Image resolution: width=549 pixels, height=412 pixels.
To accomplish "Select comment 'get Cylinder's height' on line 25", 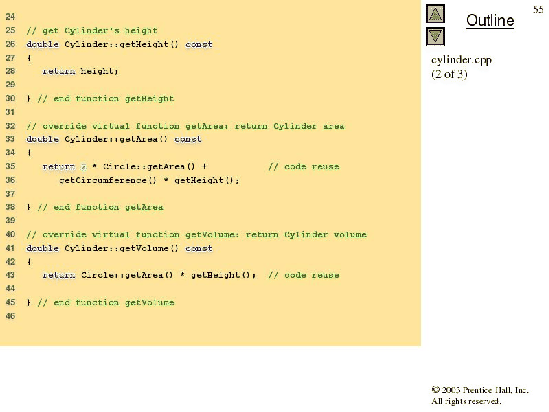I will (x=92, y=30).
